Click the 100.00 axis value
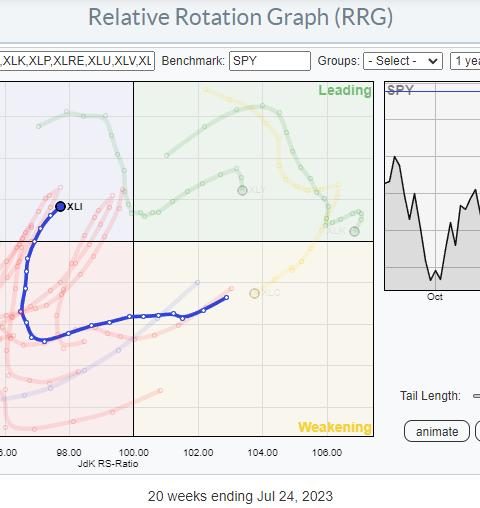The image size is (480, 508). click(x=134, y=453)
